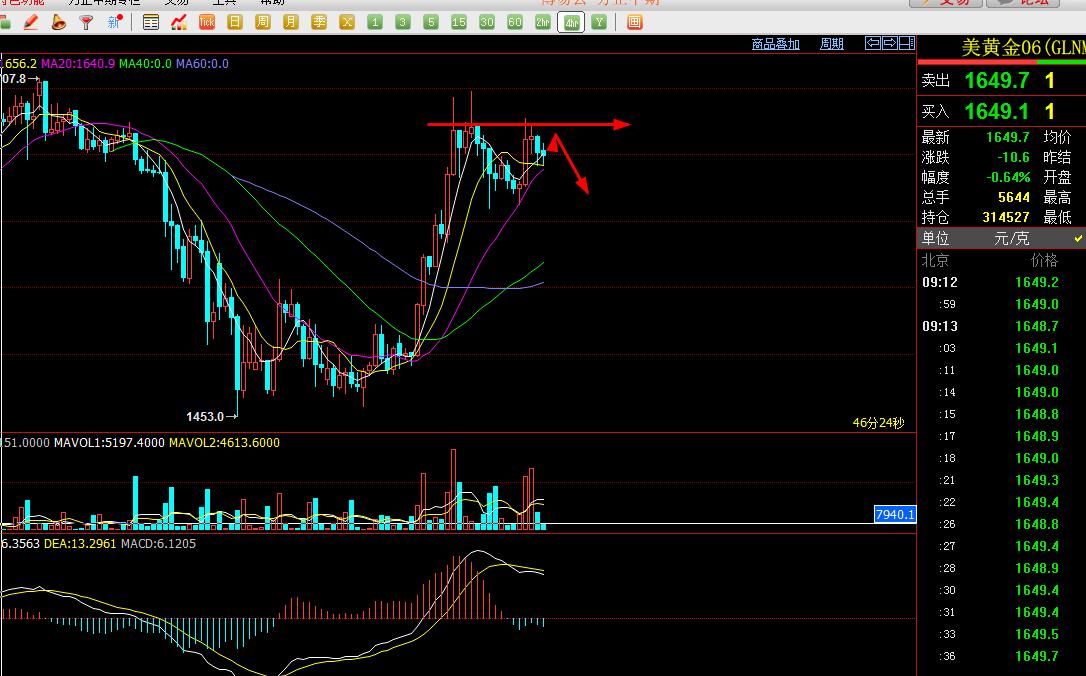This screenshot has width=1086, height=676.
Task: Open the 商品叠加 overlay link
Action: click(x=776, y=44)
